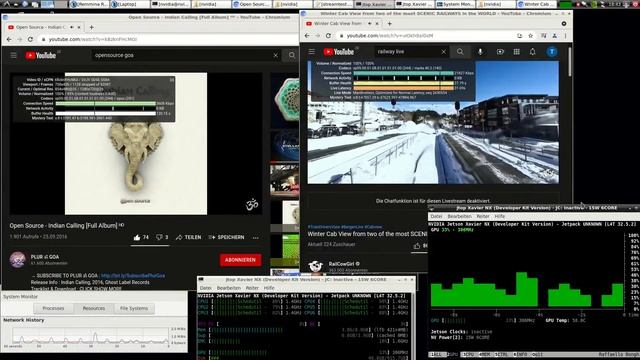Switch to Remmina taskbar entry
Image resolution: width=640 pixels, height=360 pixels.
(x=89, y=4)
